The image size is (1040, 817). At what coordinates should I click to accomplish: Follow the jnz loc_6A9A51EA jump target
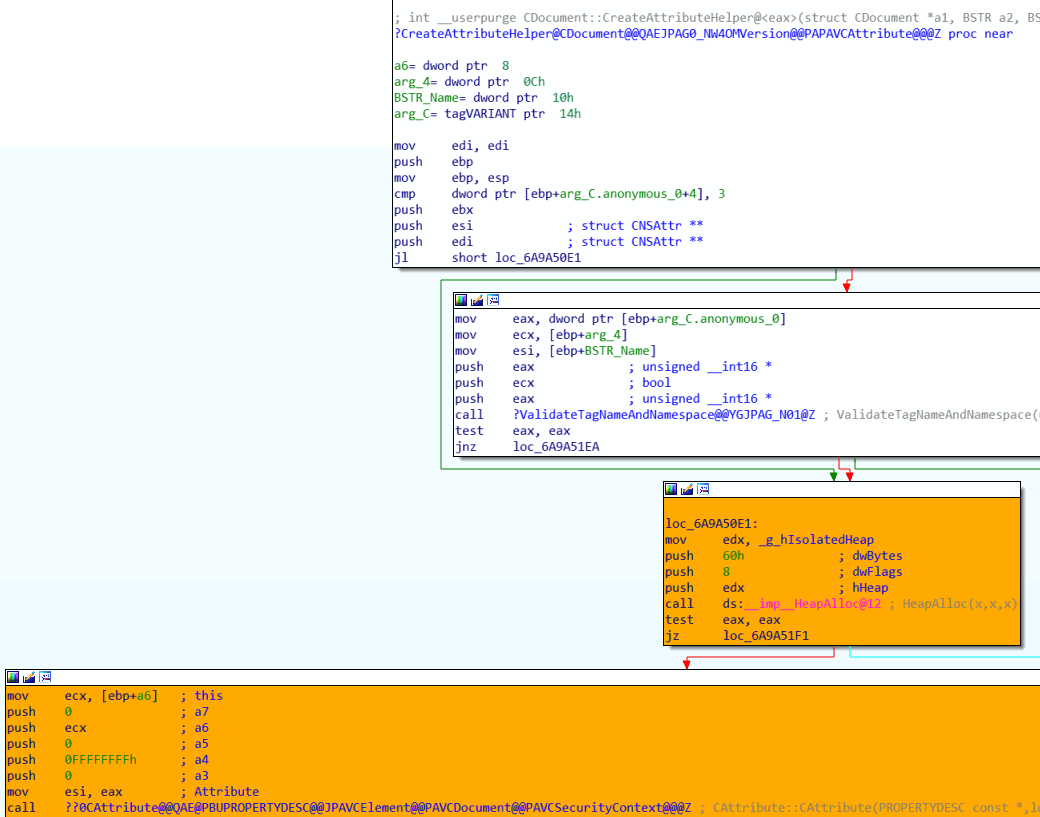556,447
